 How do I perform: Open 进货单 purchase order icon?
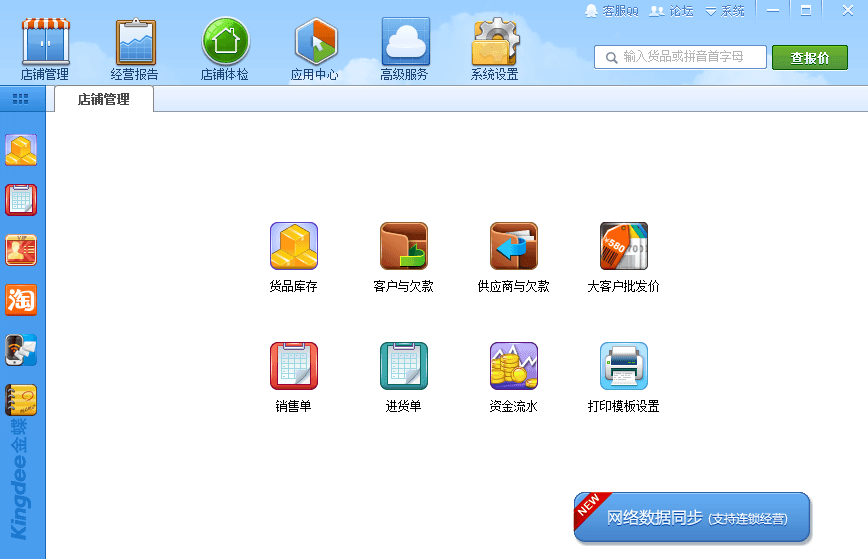[403, 366]
